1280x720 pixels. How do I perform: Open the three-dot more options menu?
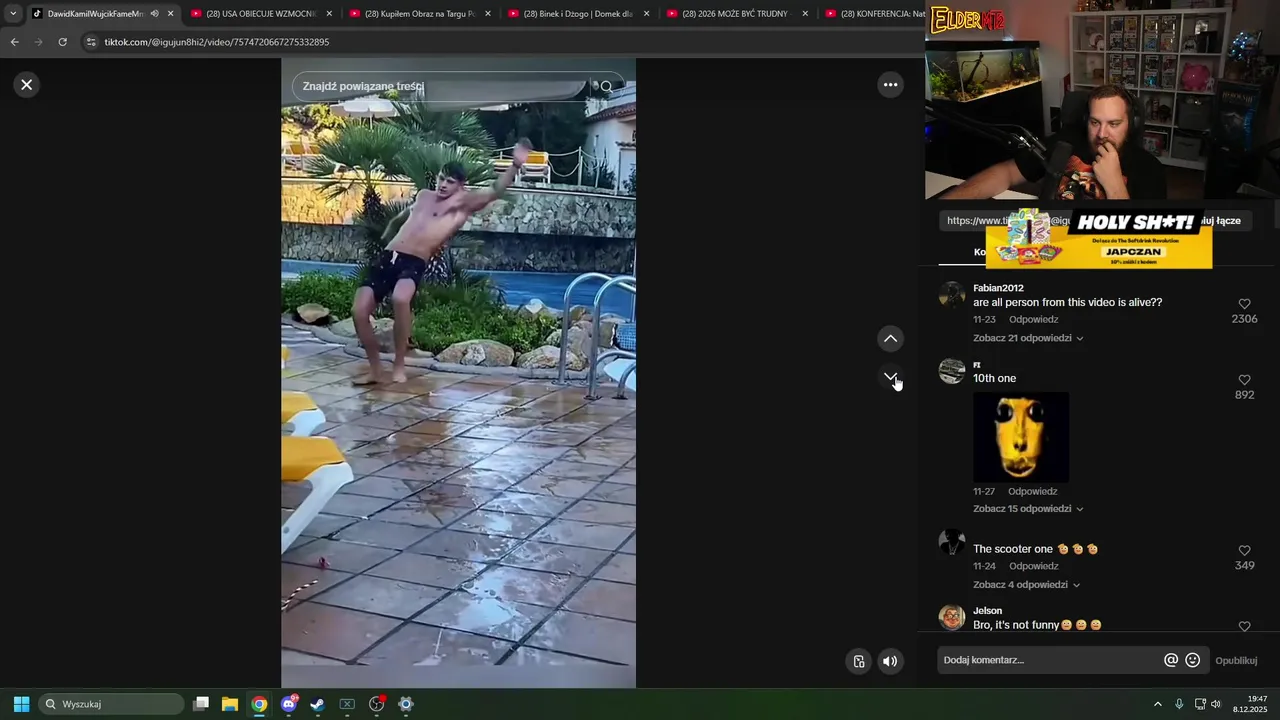coord(890,85)
